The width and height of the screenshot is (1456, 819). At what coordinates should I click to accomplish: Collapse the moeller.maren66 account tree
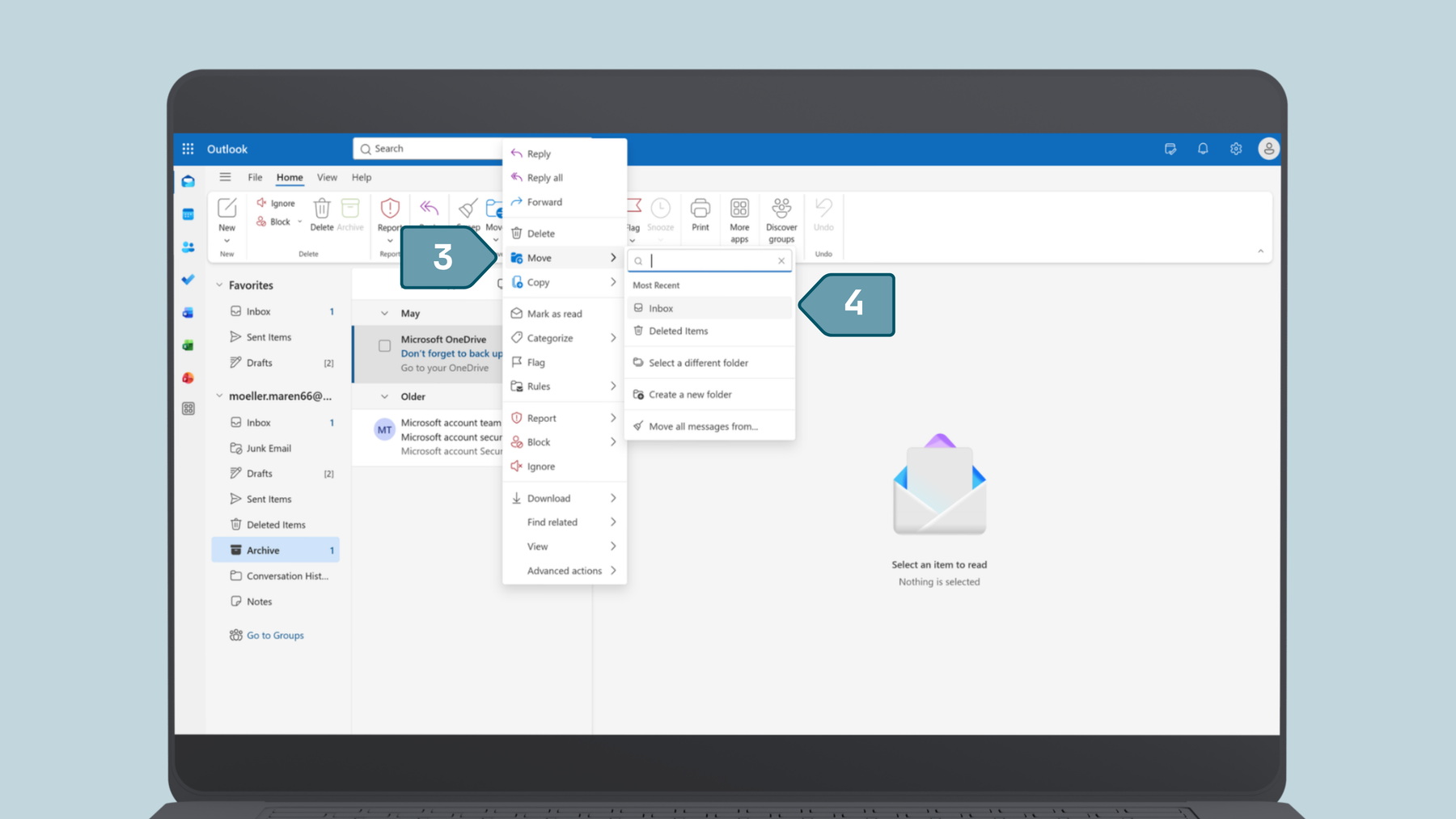point(219,396)
